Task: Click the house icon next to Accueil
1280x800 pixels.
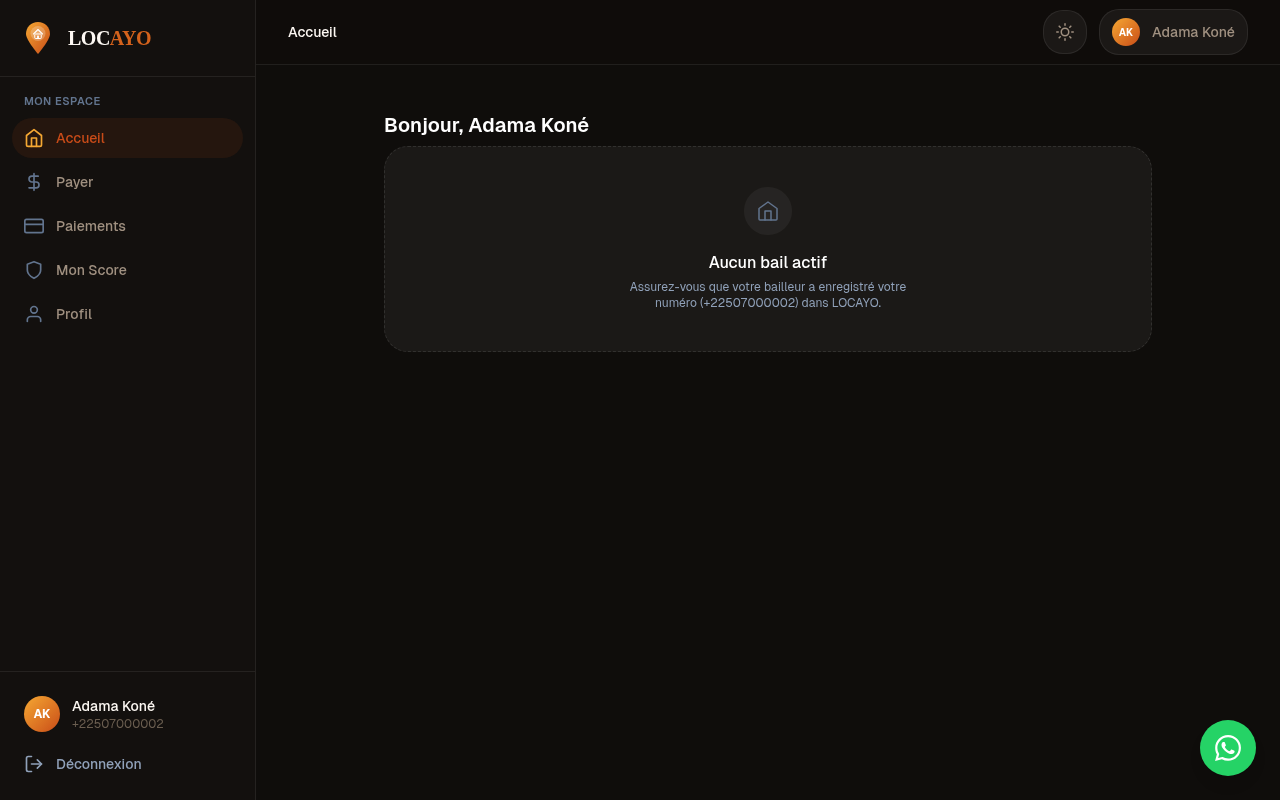Action: (34, 138)
